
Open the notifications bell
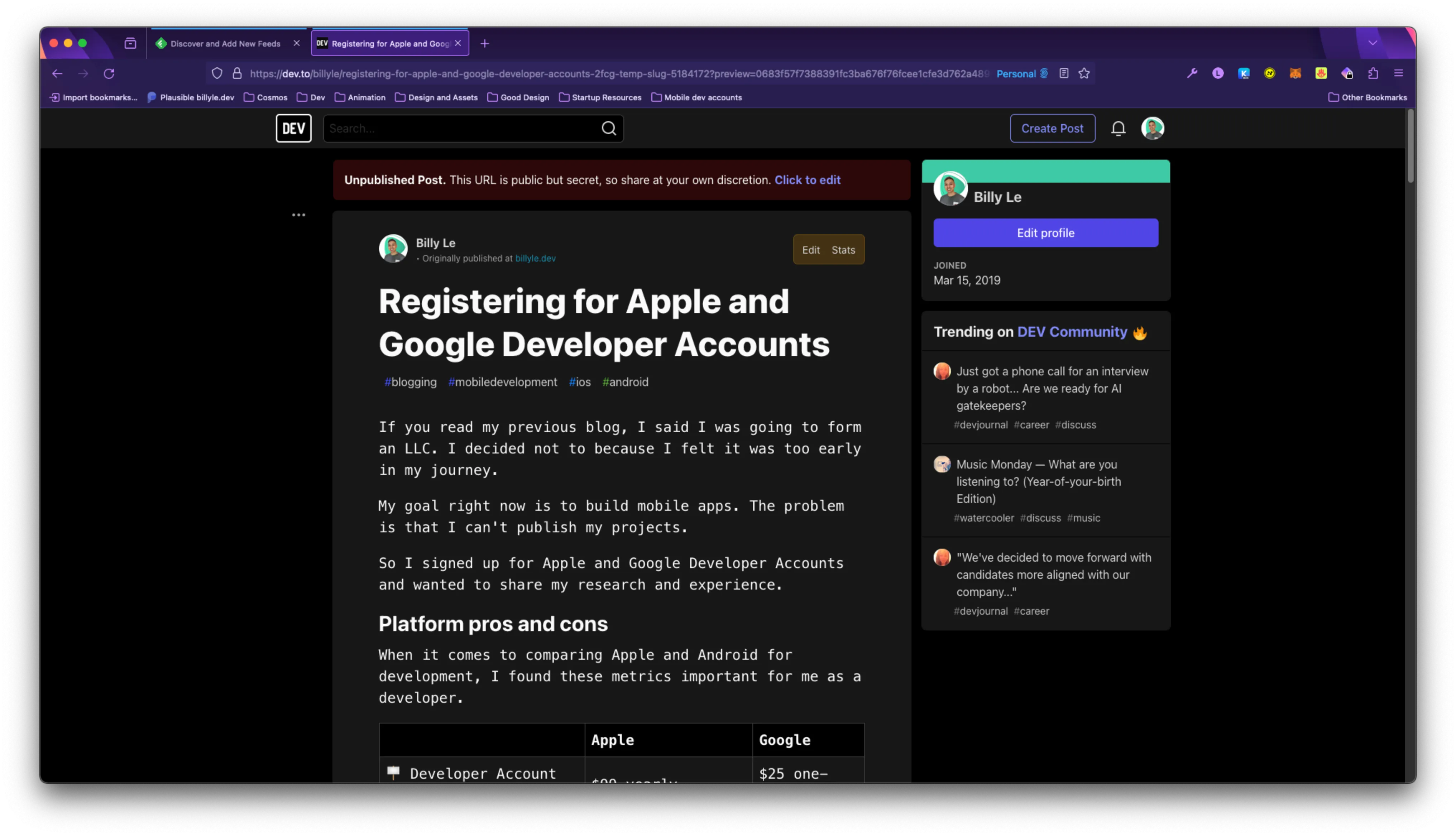point(1118,128)
